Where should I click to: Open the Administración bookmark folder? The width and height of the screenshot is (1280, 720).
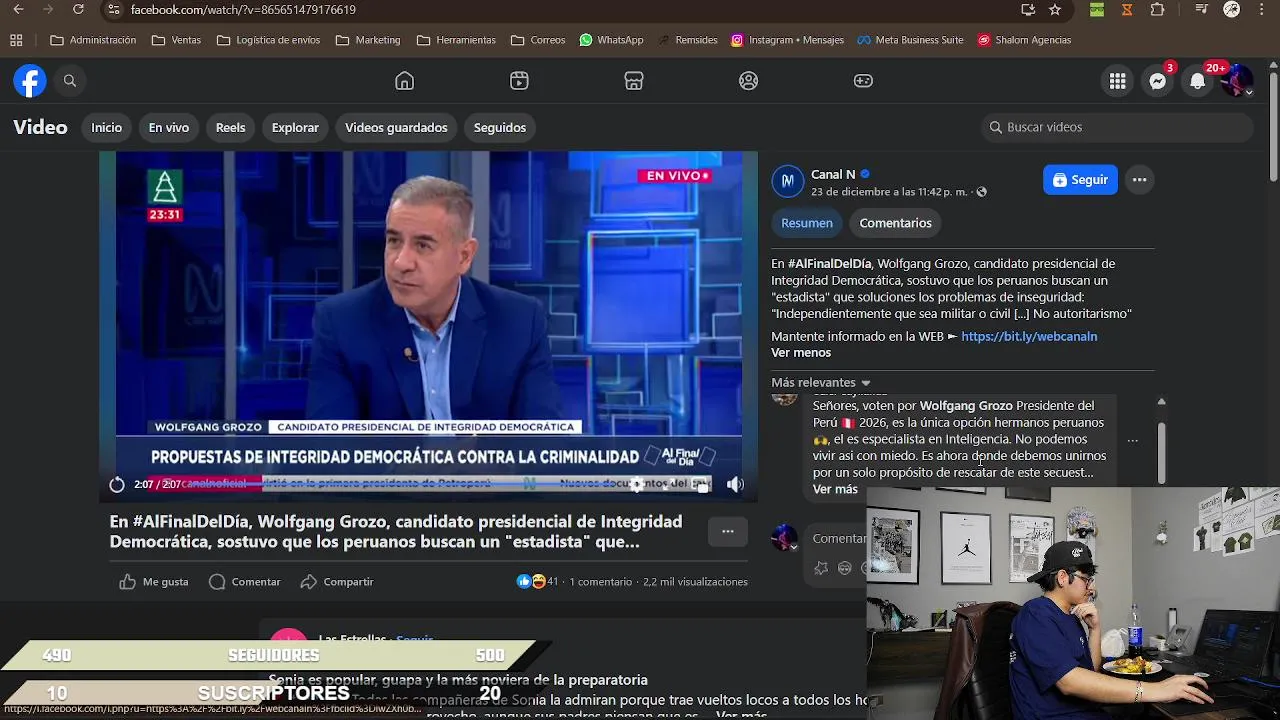coord(93,40)
